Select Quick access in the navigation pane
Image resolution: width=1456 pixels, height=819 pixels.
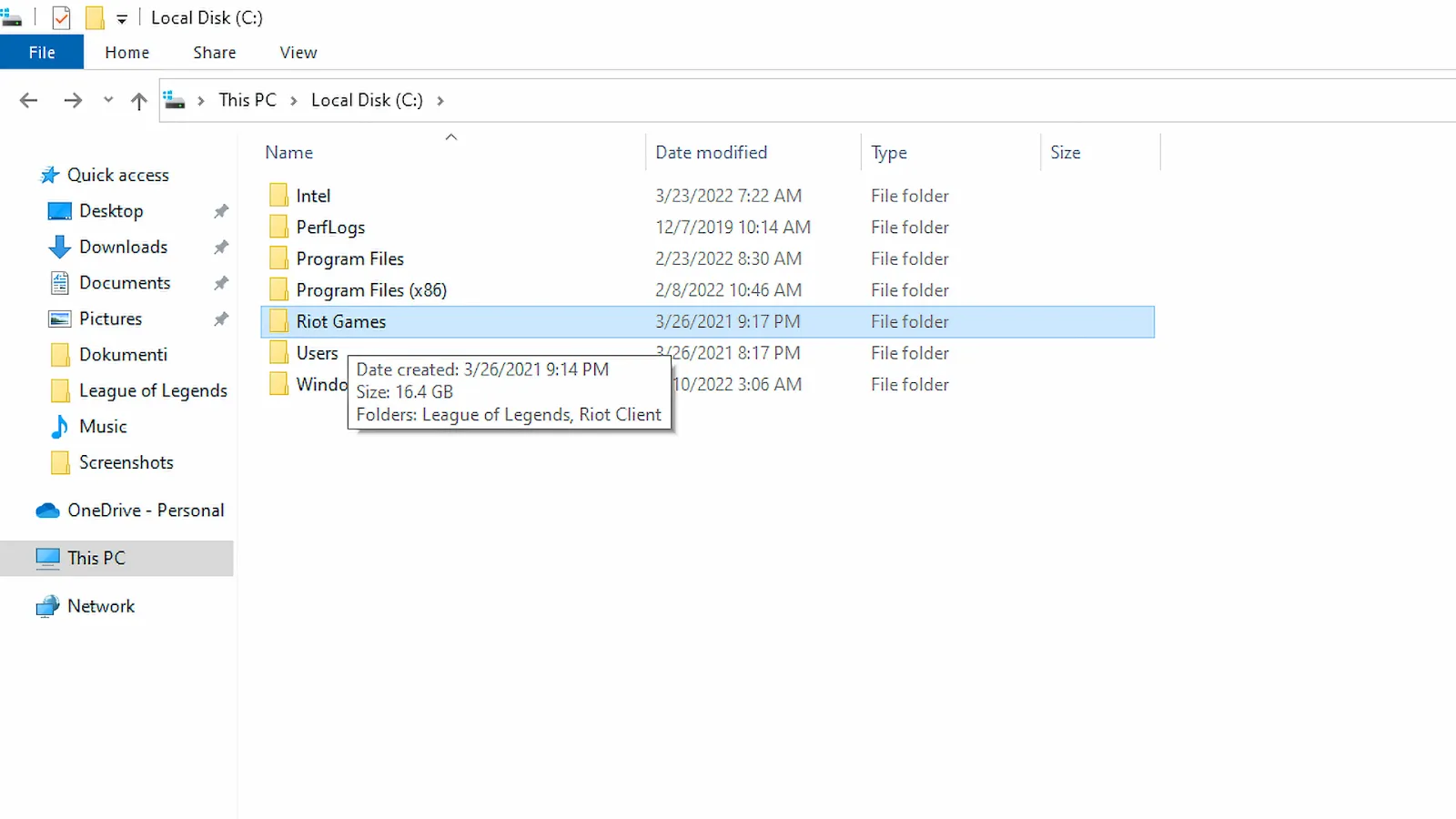click(118, 175)
